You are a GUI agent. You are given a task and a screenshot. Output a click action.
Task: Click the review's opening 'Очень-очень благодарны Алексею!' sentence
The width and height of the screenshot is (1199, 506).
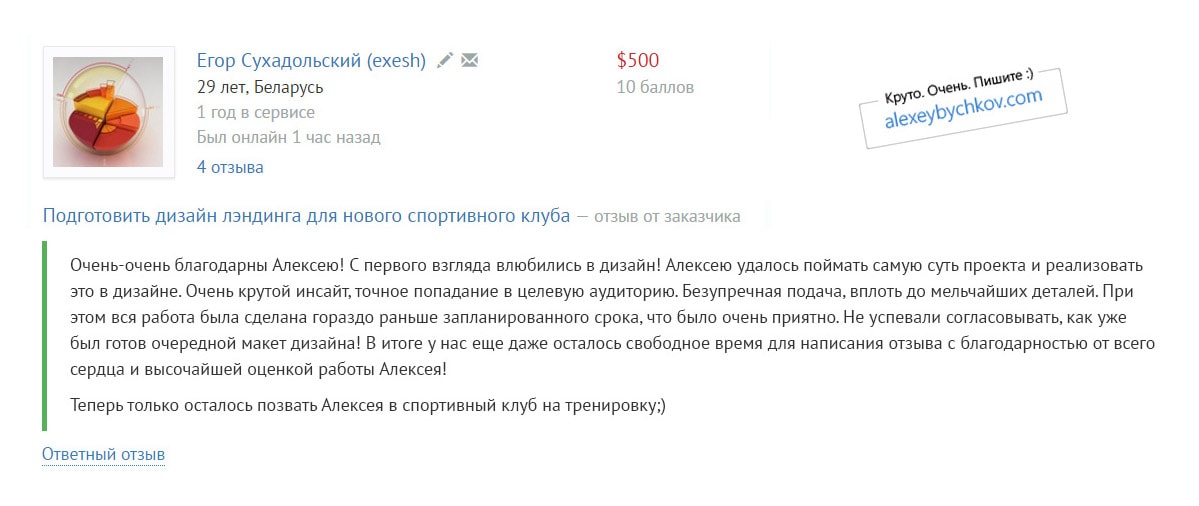(199, 268)
